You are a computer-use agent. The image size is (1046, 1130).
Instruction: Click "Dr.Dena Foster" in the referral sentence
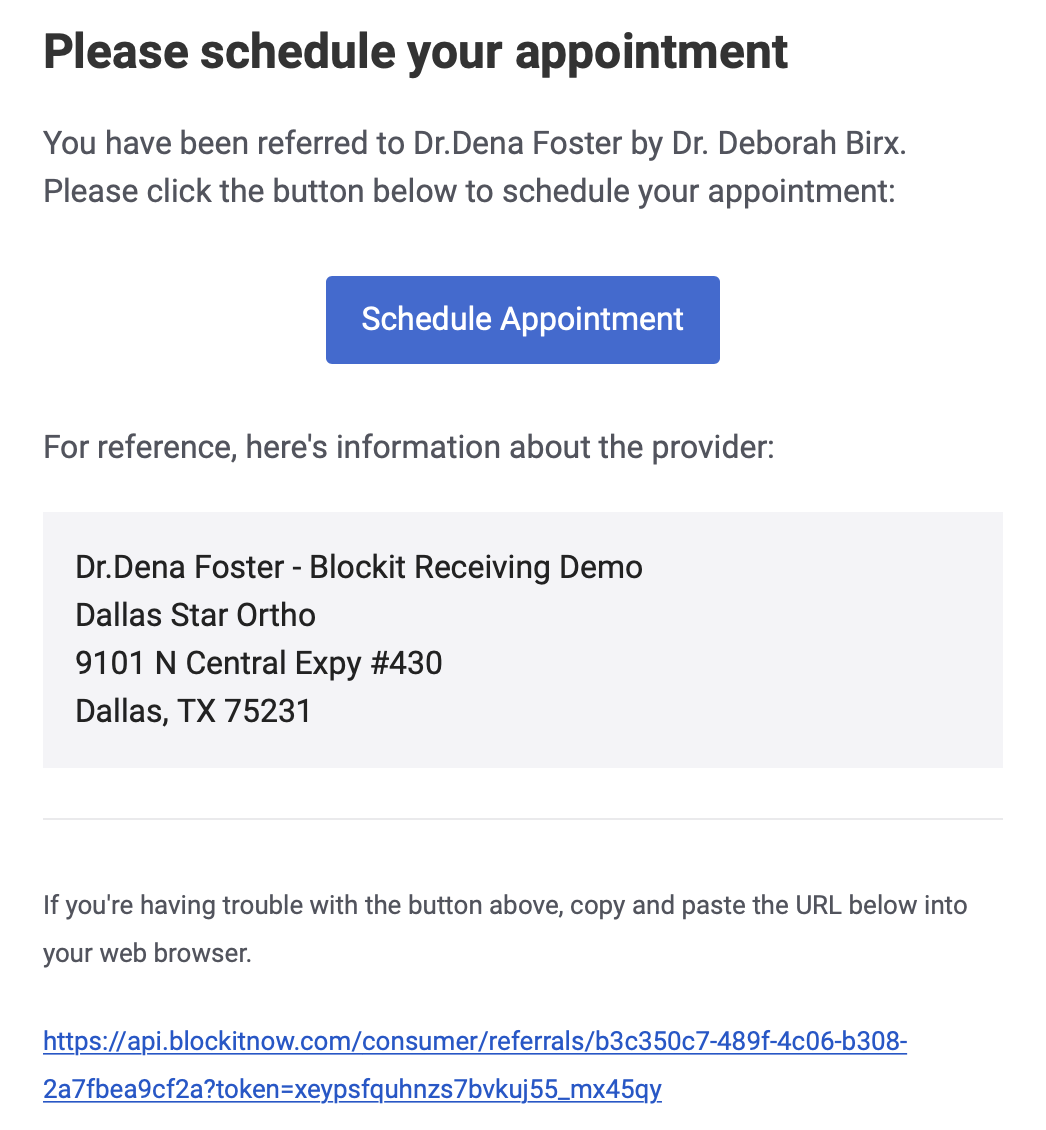(518, 143)
